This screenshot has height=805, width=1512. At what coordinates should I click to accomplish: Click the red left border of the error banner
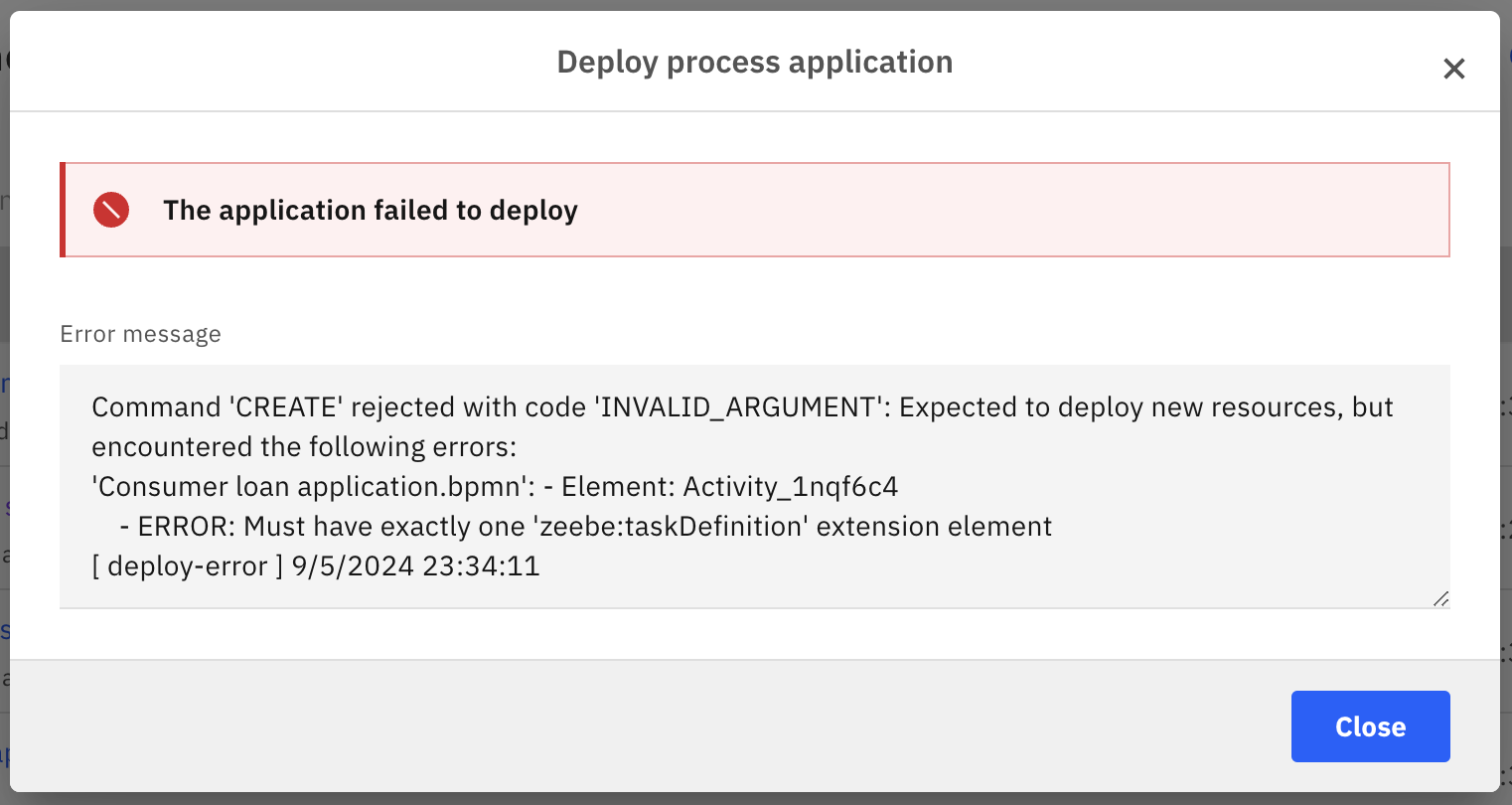pyautogui.click(x=65, y=210)
